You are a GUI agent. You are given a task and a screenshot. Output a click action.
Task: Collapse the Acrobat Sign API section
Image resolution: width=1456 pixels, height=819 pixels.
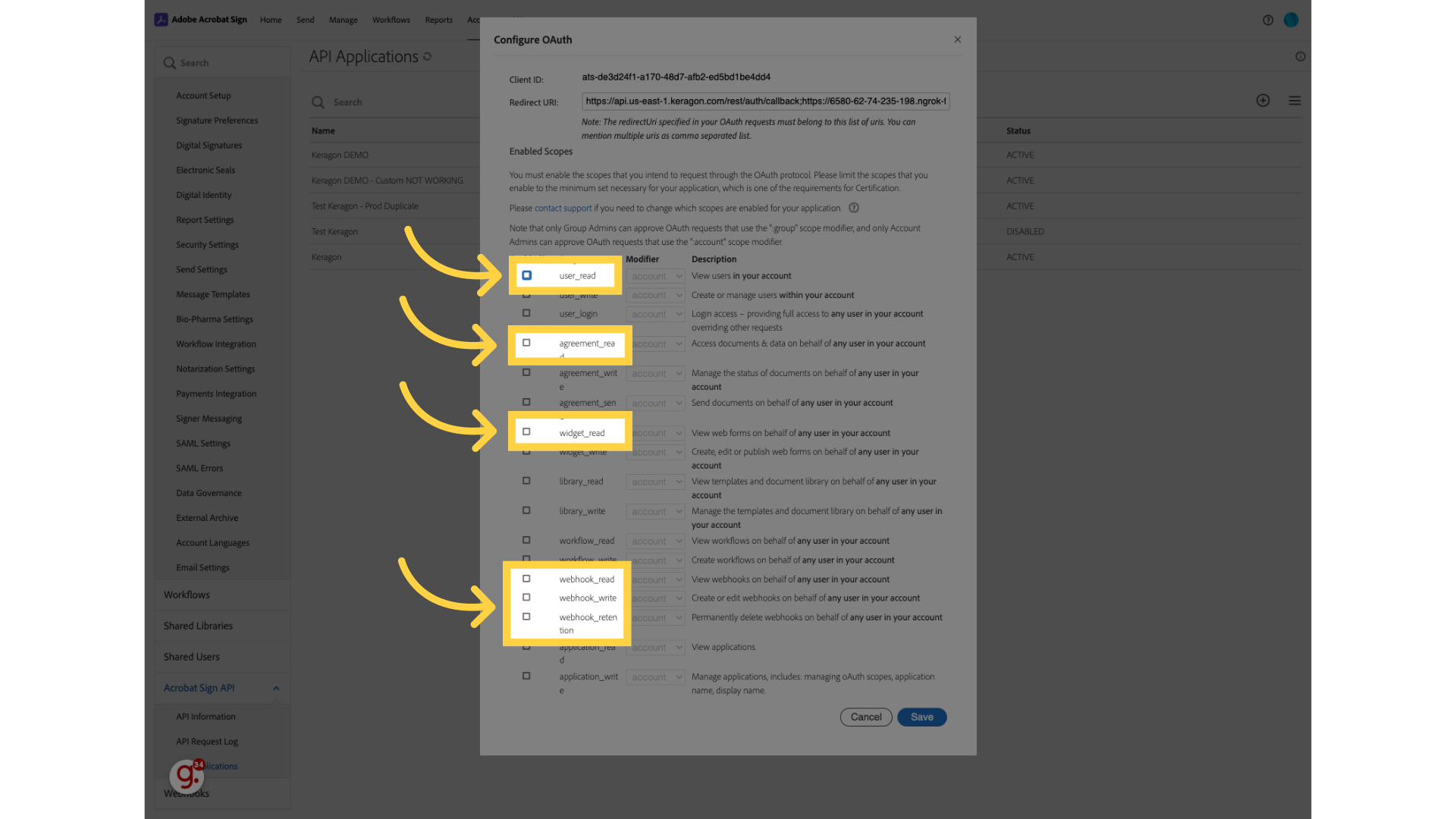pyautogui.click(x=276, y=688)
